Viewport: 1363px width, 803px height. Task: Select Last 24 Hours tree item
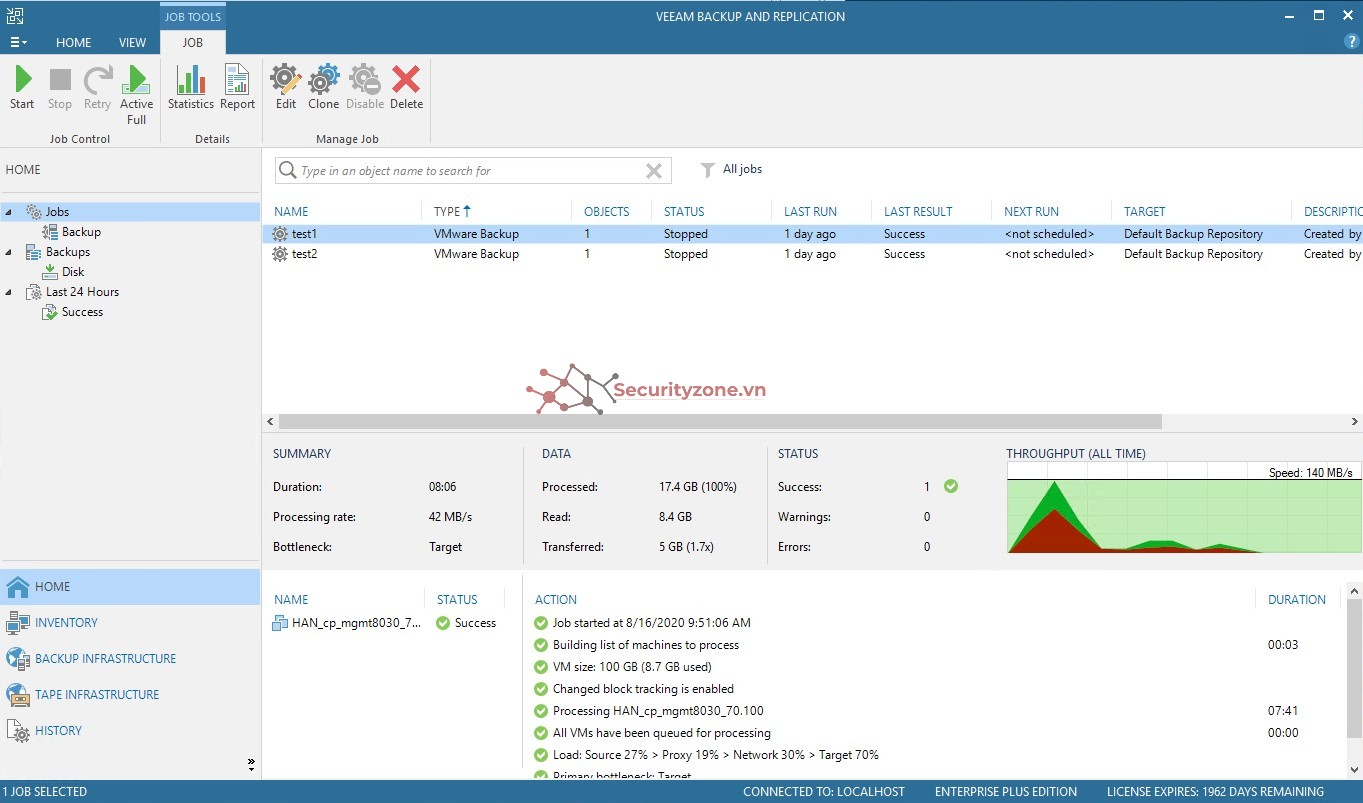[82, 292]
